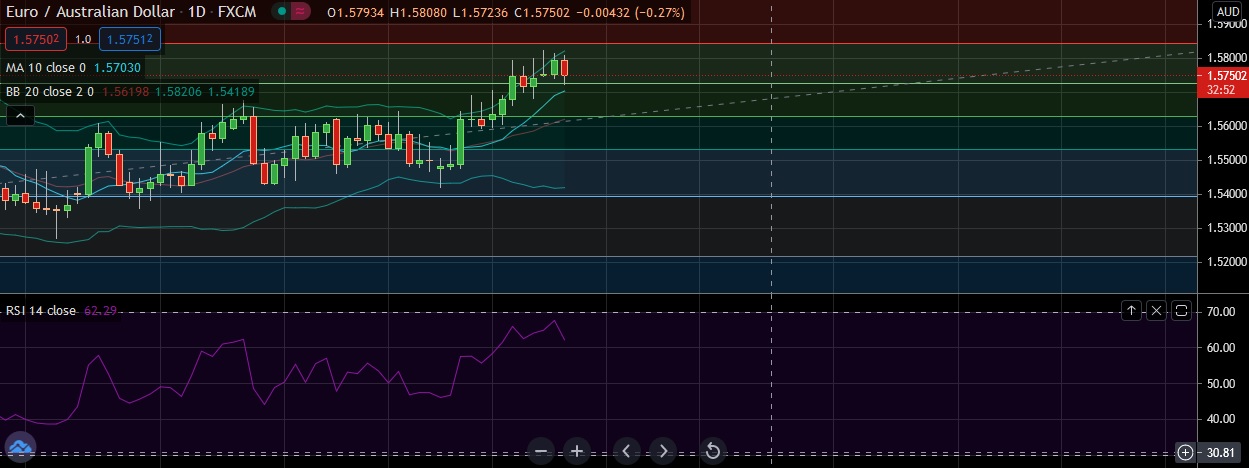Click the blue buy price button 1.57512
The image size is (1249, 468).
coord(132,39)
